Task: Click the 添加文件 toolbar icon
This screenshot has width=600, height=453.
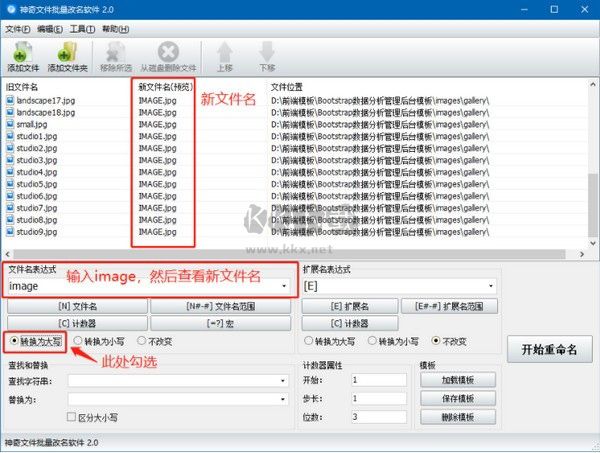Action: [23, 52]
